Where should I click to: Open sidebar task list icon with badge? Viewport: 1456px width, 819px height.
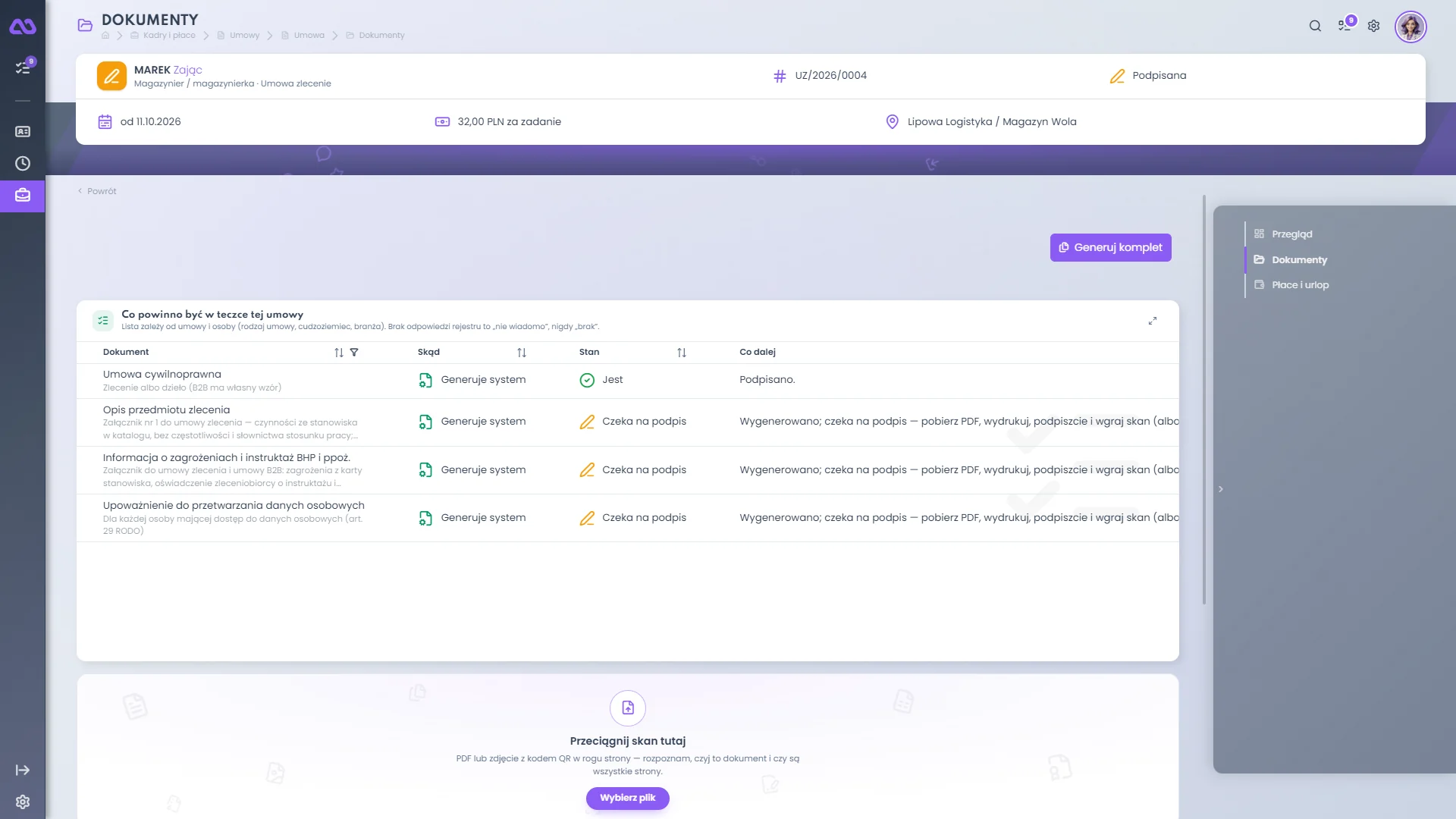pos(23,67)
